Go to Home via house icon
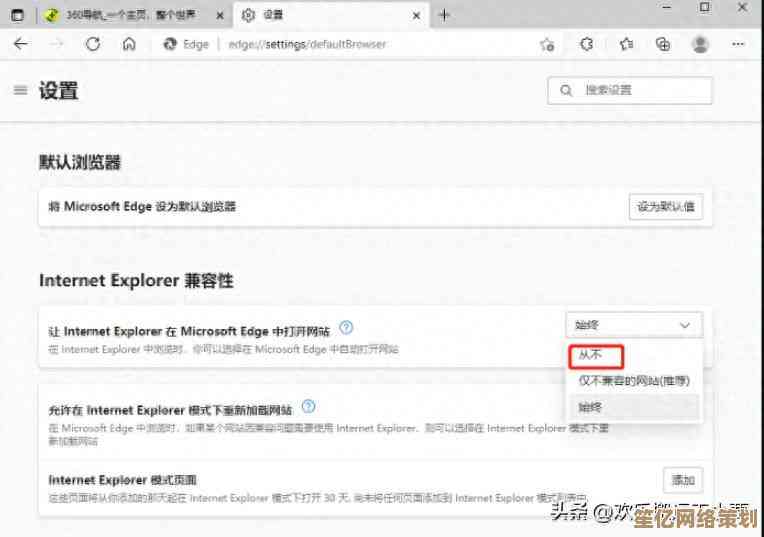Screen dimensions: 764x537 point(129,44)
